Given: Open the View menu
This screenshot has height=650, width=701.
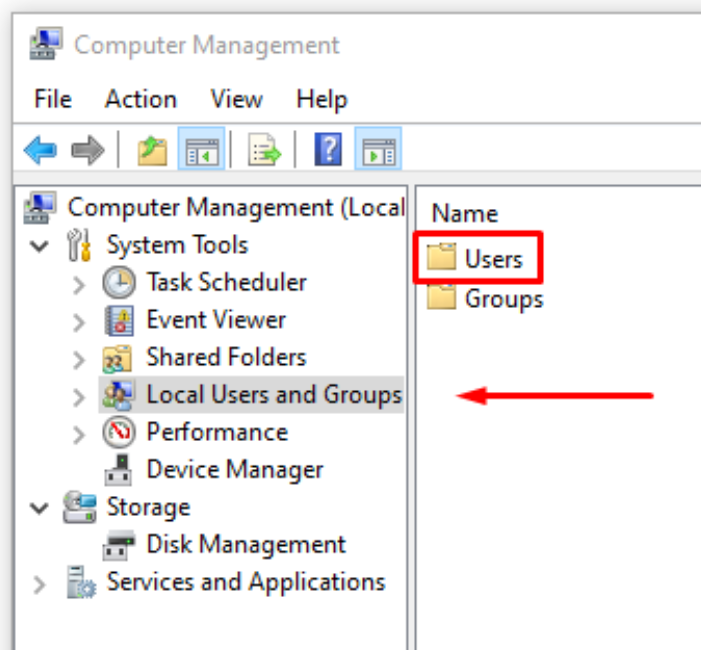Looking at the screenshot, I should click(236, 99).
